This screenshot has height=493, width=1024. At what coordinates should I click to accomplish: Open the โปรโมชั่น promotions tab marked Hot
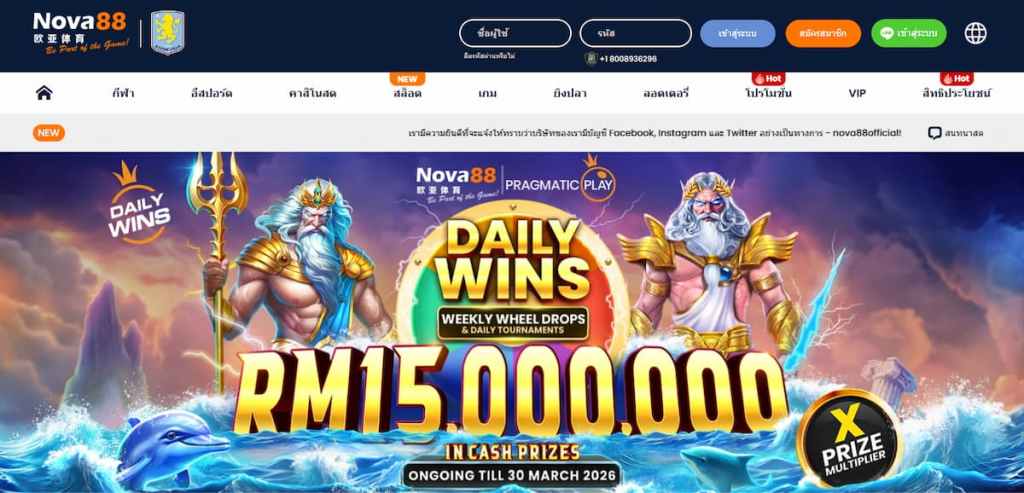pos(768,93)
